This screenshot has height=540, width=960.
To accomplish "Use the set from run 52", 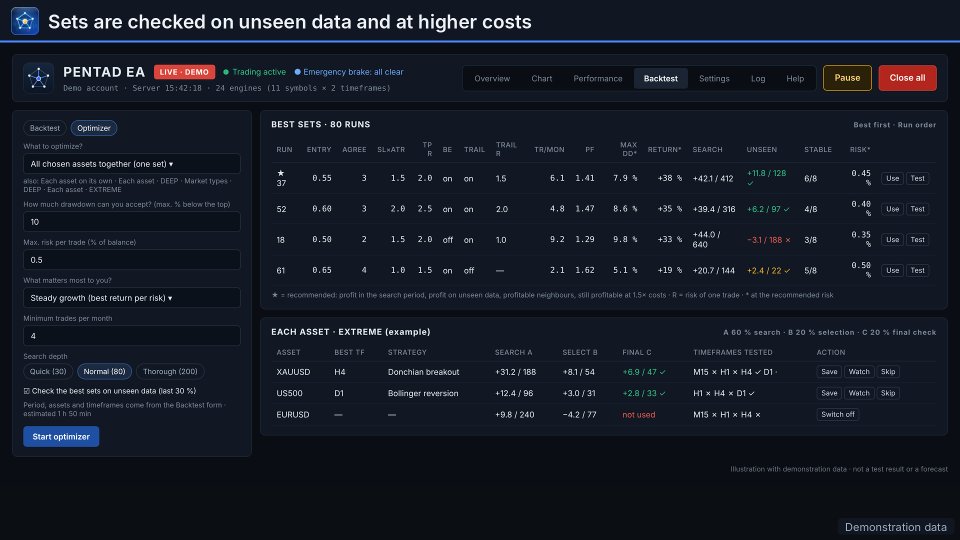I will [x=892, y=209].
